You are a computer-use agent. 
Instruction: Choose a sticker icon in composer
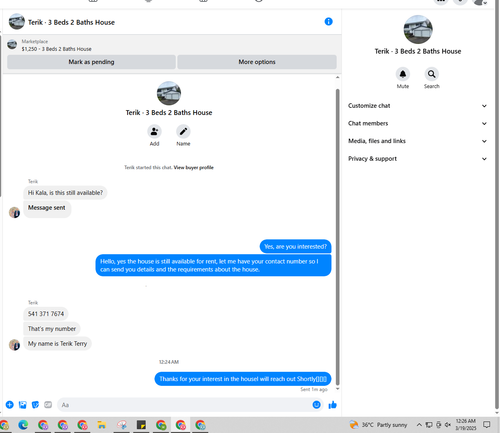pyautogui.click(x=35, y=405)
